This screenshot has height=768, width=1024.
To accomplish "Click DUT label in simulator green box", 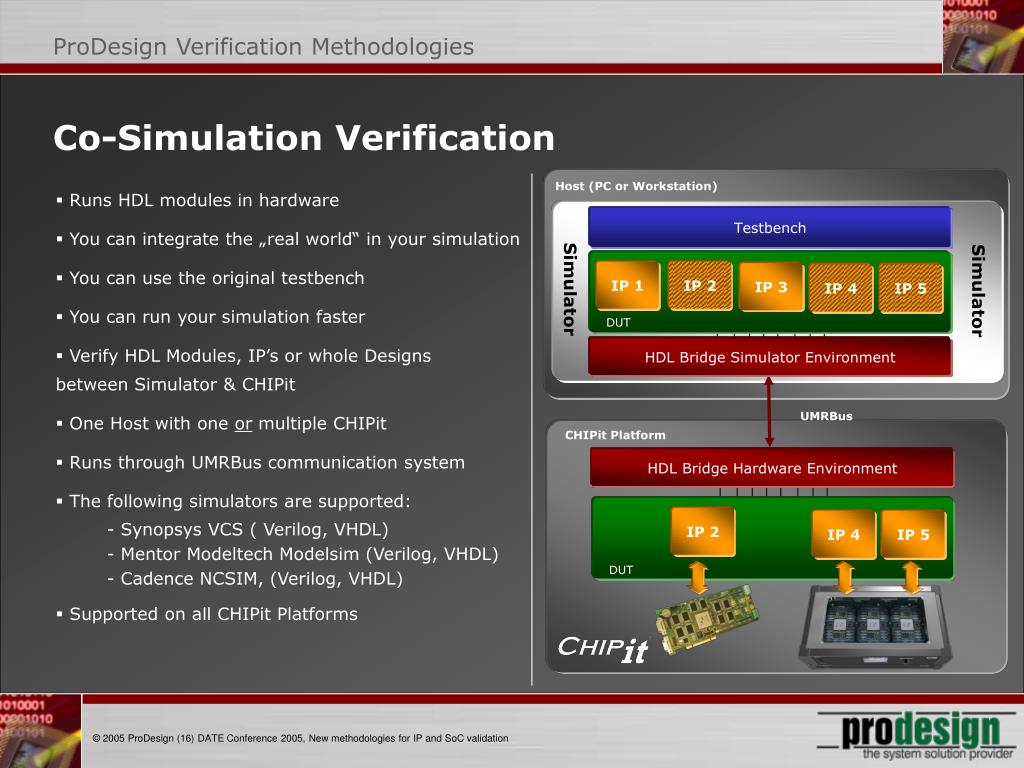I will (618, 323).
